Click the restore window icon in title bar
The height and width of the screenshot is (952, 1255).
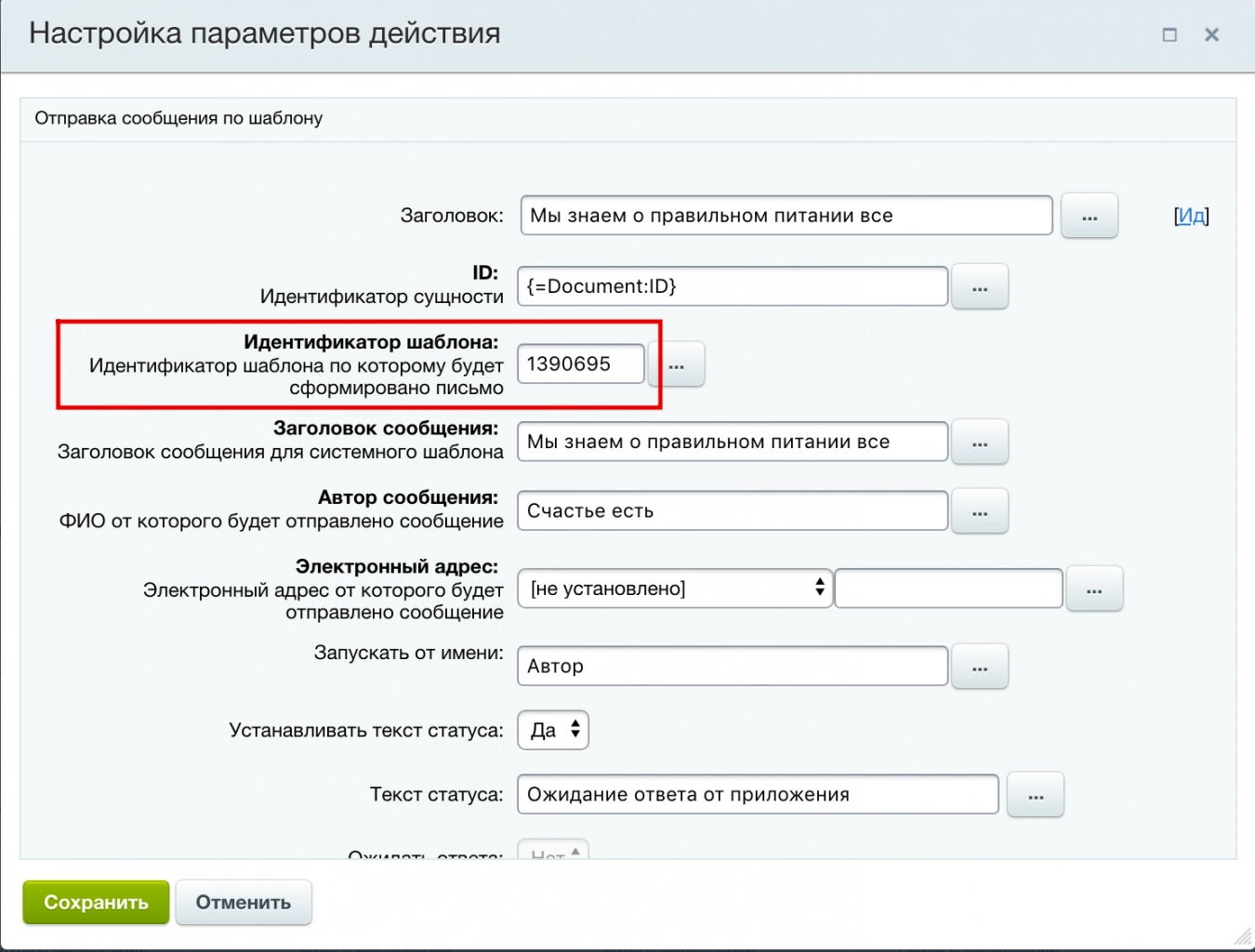point(1169,34)
